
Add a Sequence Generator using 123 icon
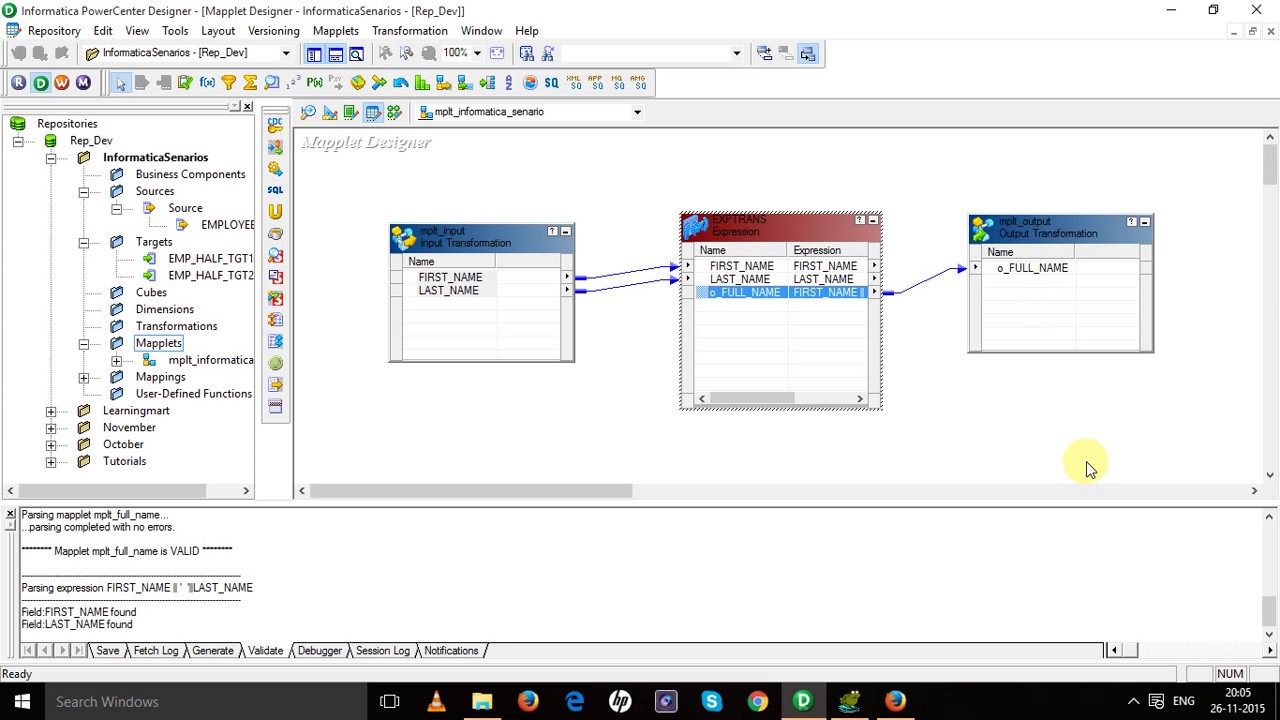tap(293, 83)
